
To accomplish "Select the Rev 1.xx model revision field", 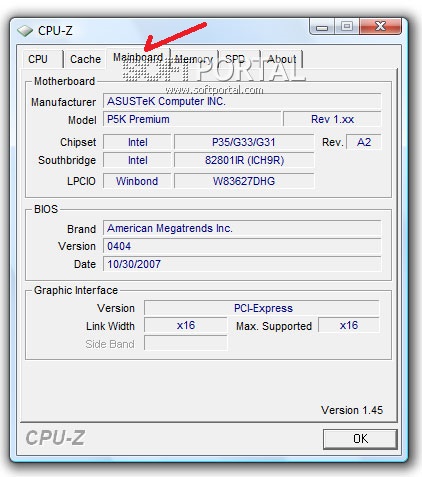I will [x=332, y=119].
